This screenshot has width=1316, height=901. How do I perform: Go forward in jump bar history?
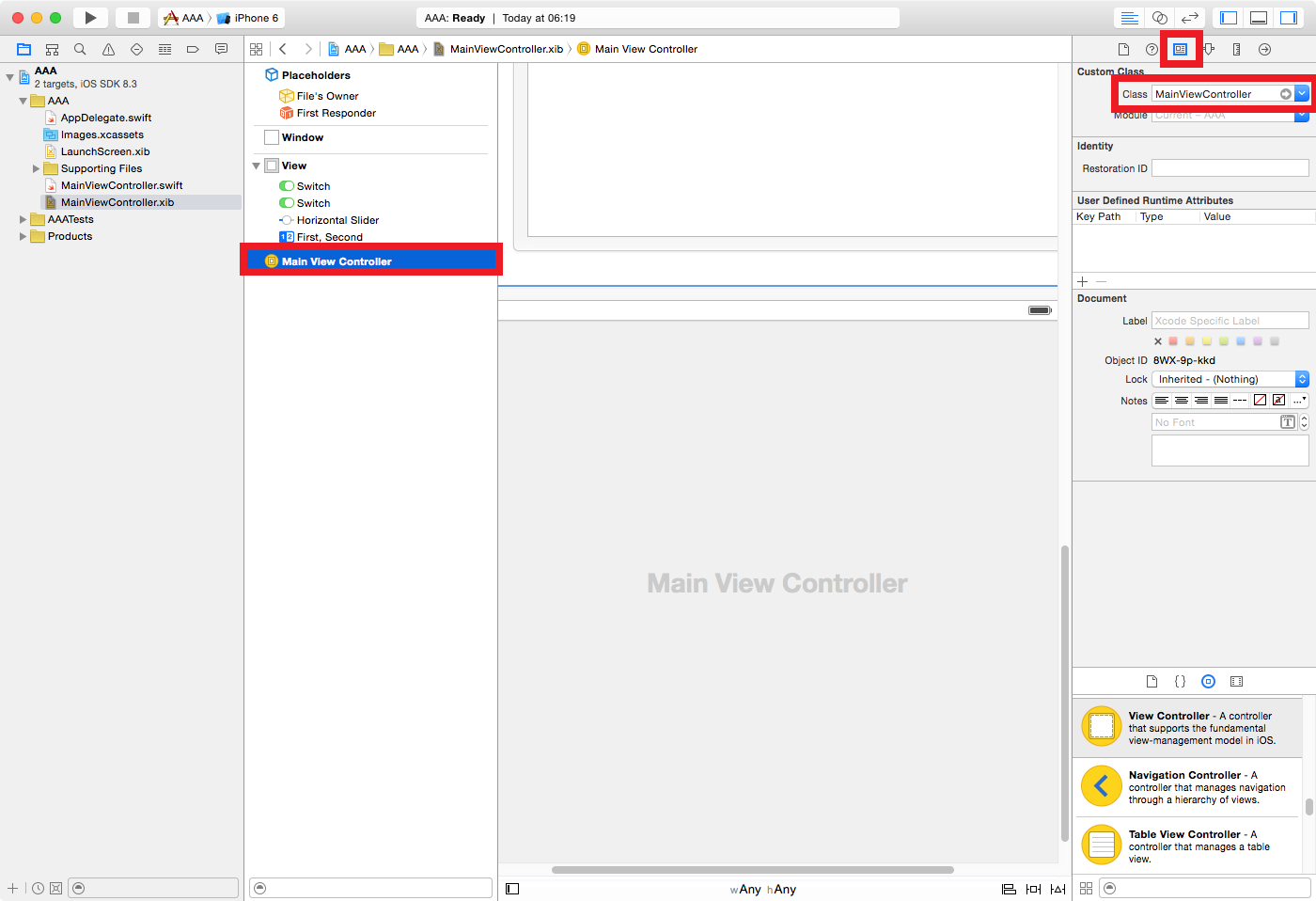[307, 49]
